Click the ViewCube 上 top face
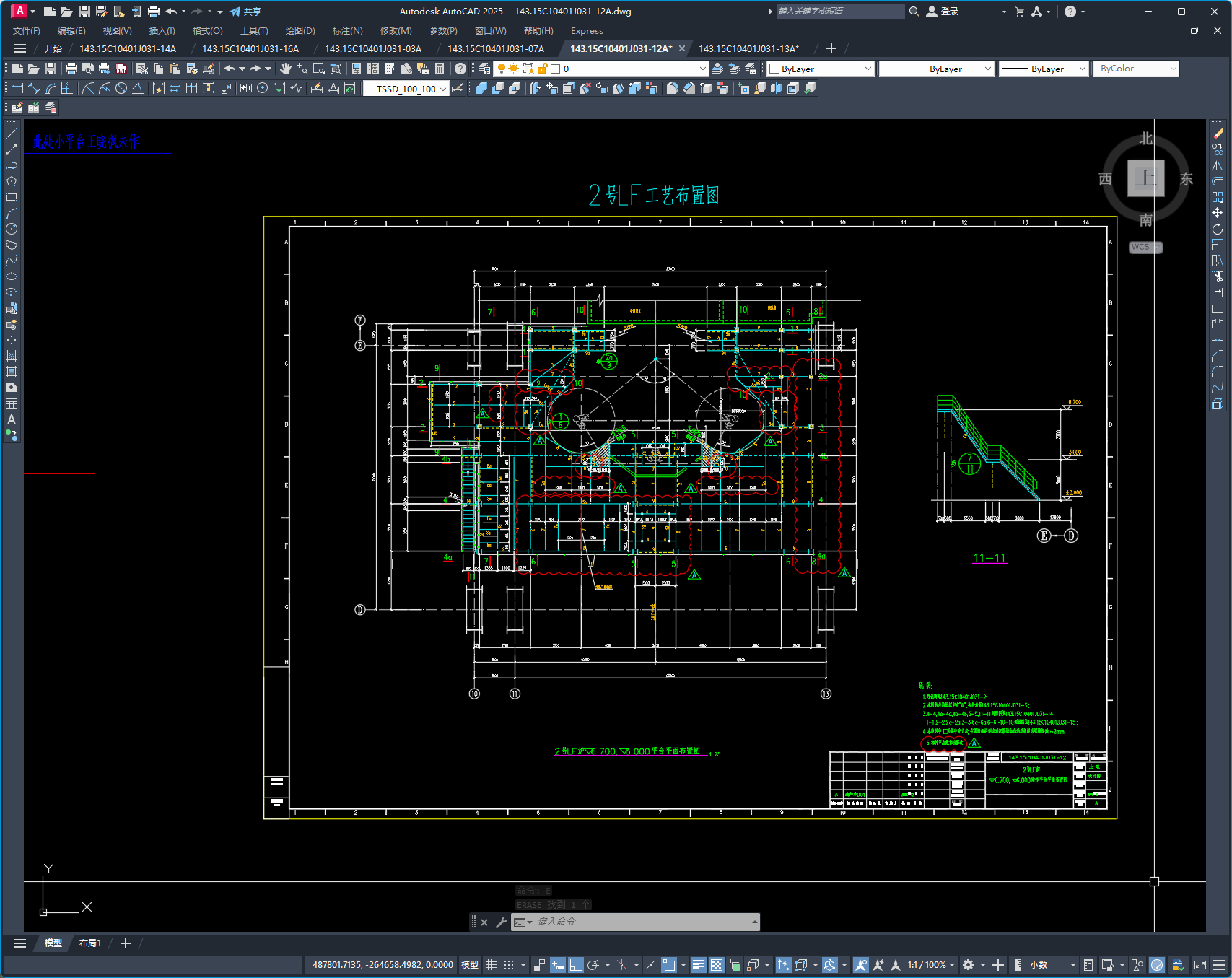 [1145, 178]
